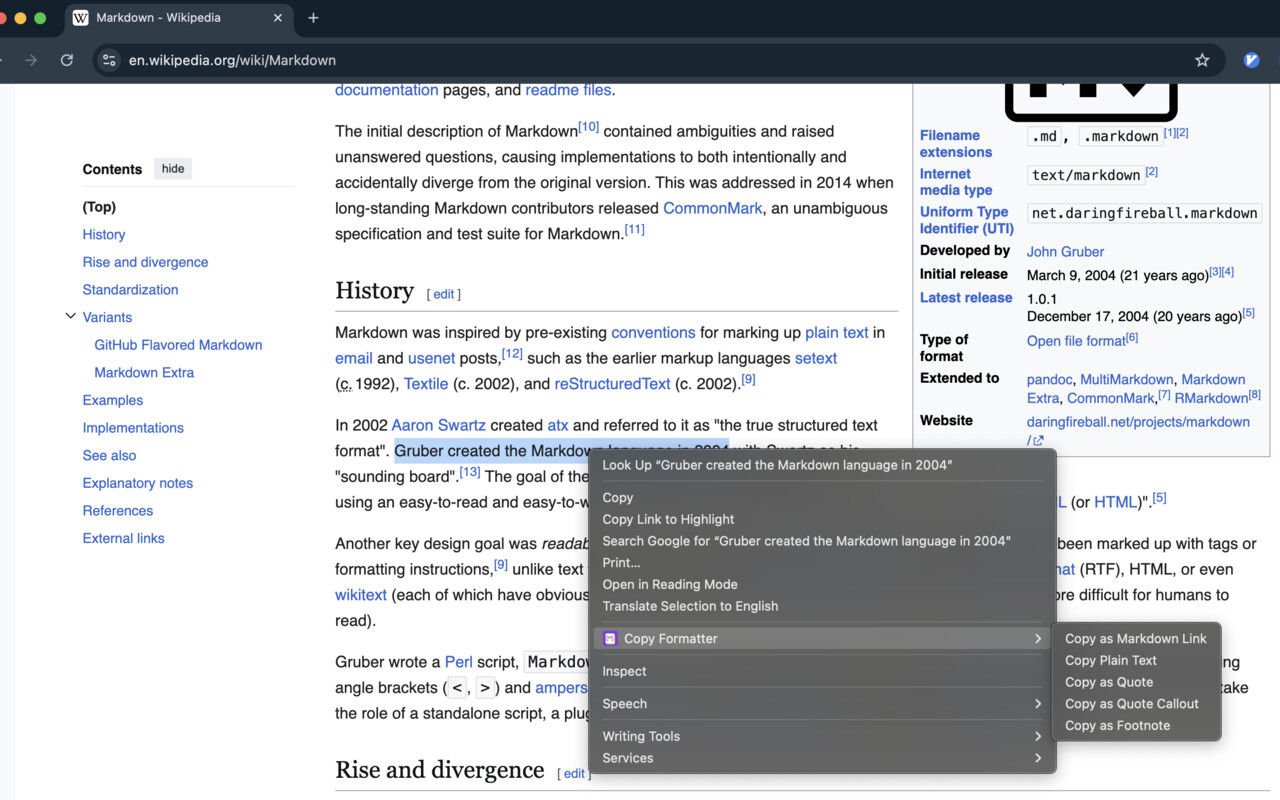Hide the Contents sidebar with the hide button
The width and height of the screenshot is (1280, 800).
pyautogui.click(x=173, y=169)
